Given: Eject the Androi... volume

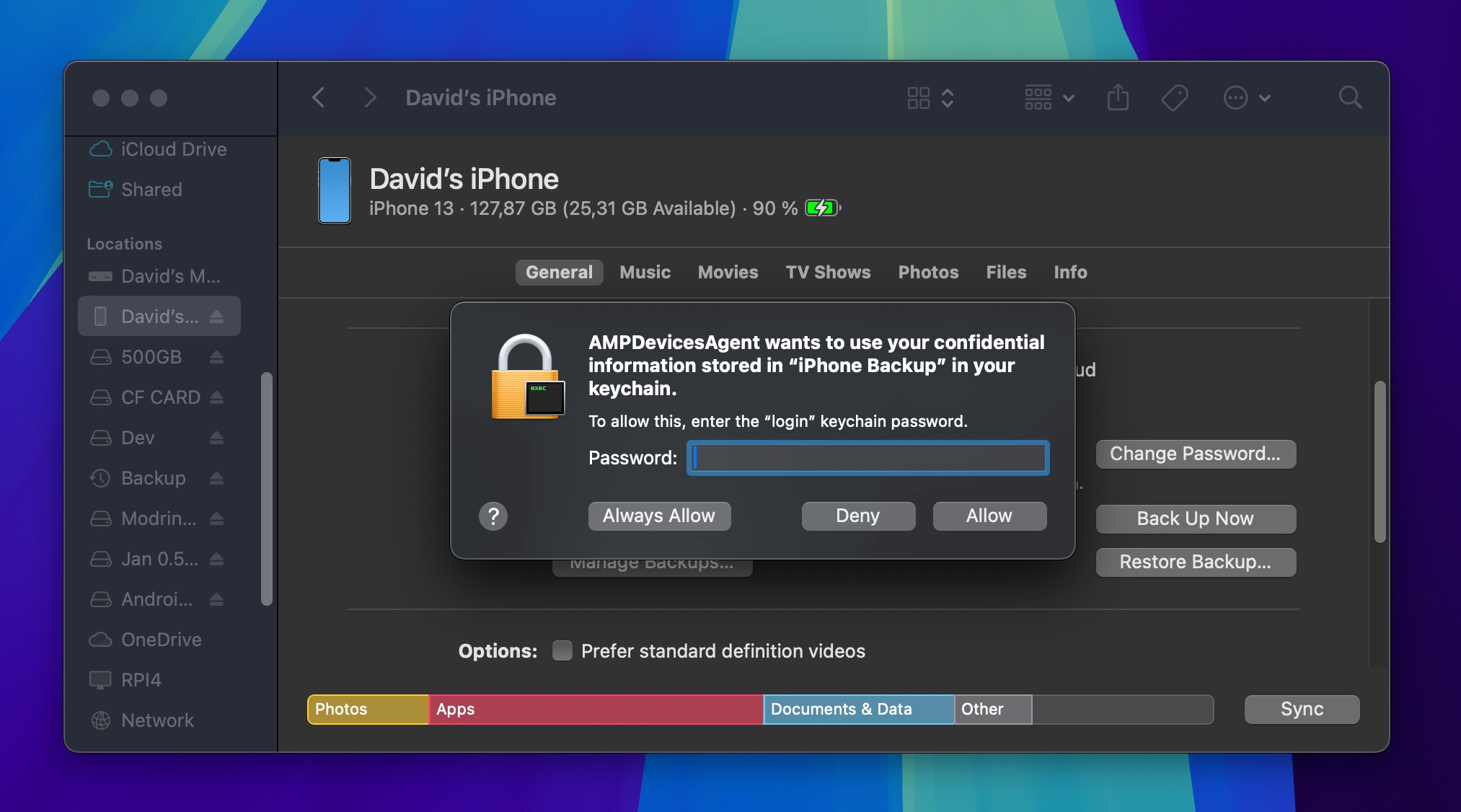Looking at the screenshot, I should [x=216, y=599].
